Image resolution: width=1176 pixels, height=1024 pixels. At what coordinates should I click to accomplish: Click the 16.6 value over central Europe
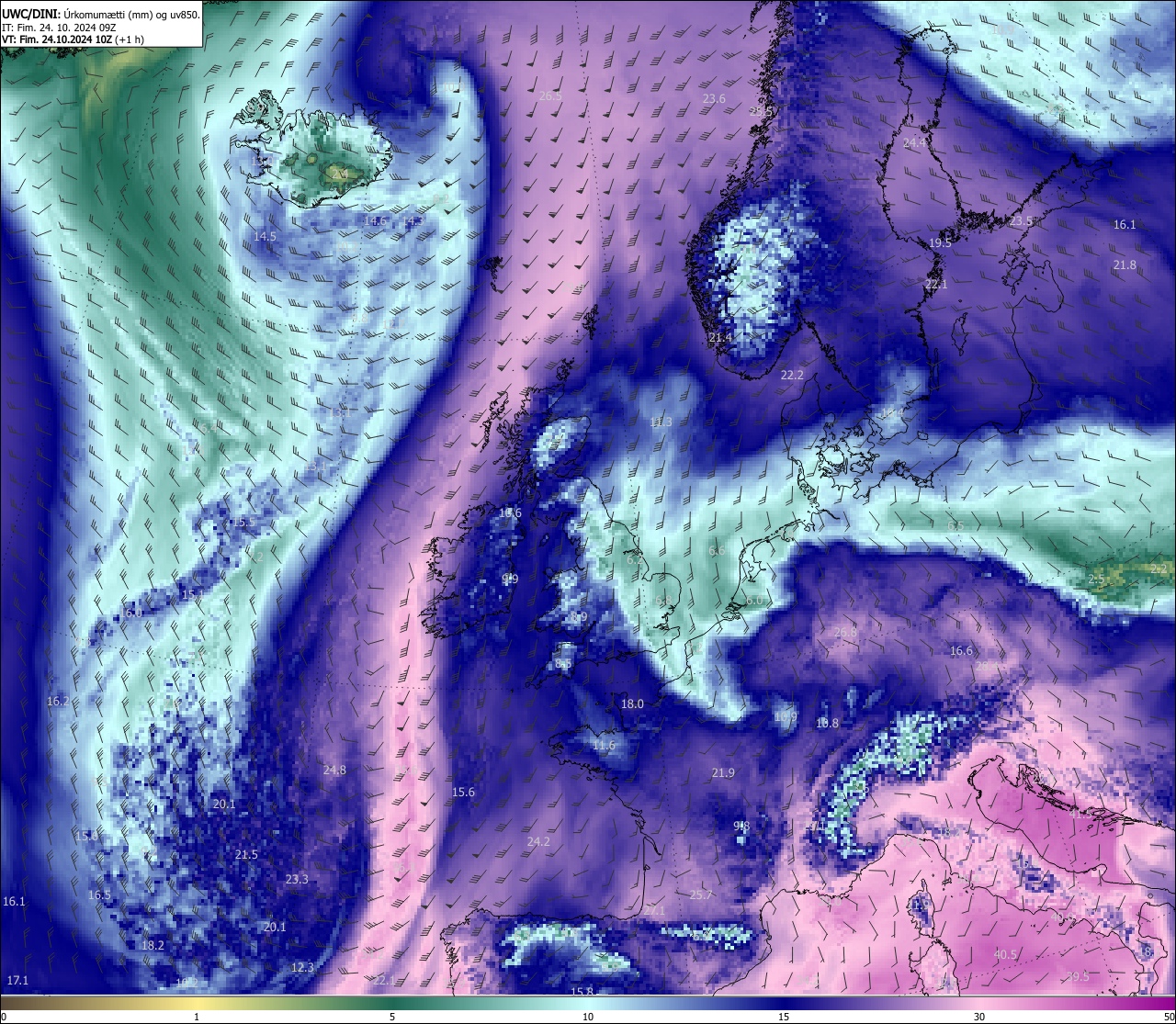961,650
